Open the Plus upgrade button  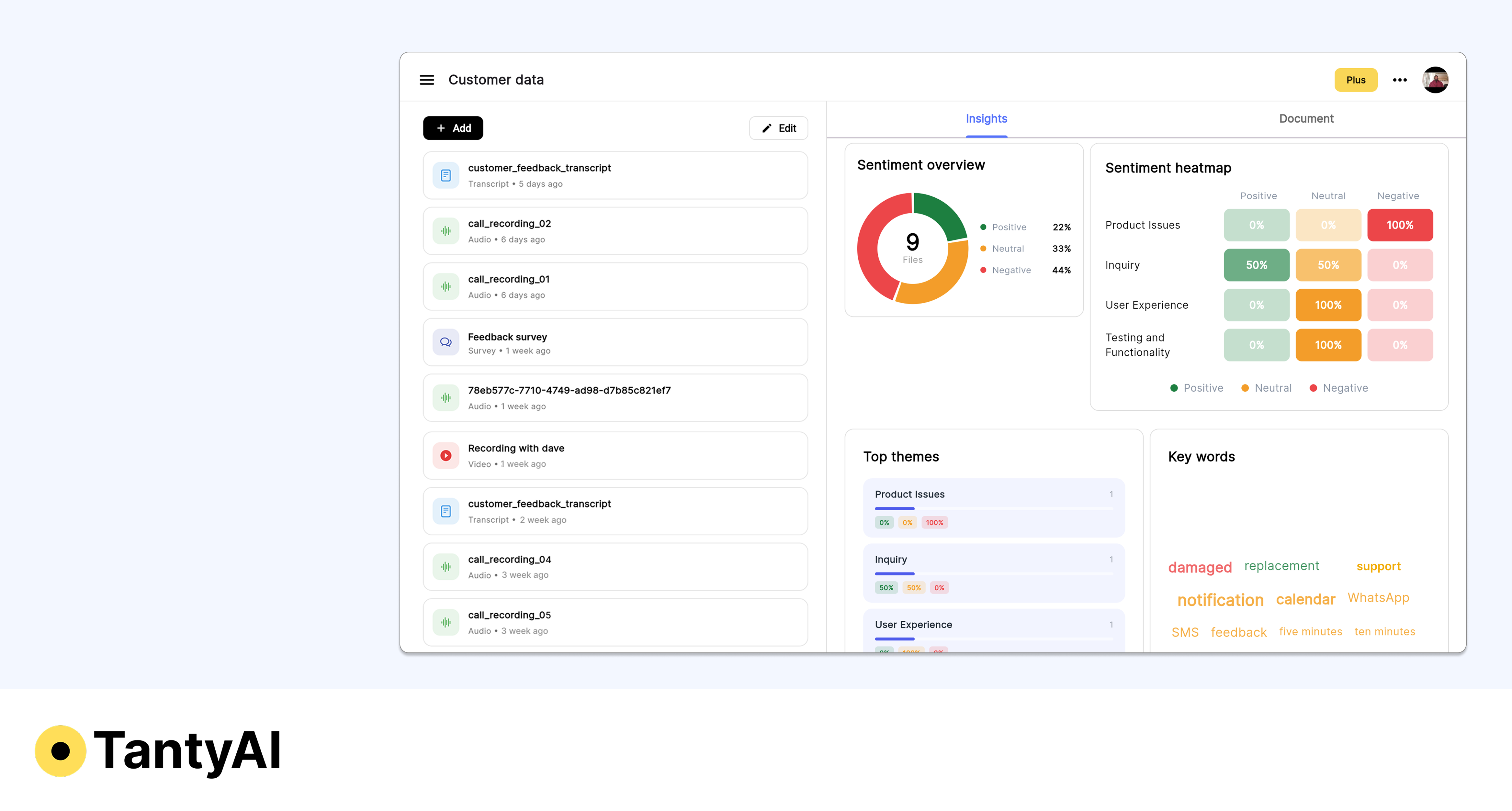(x=1356, y=80)
